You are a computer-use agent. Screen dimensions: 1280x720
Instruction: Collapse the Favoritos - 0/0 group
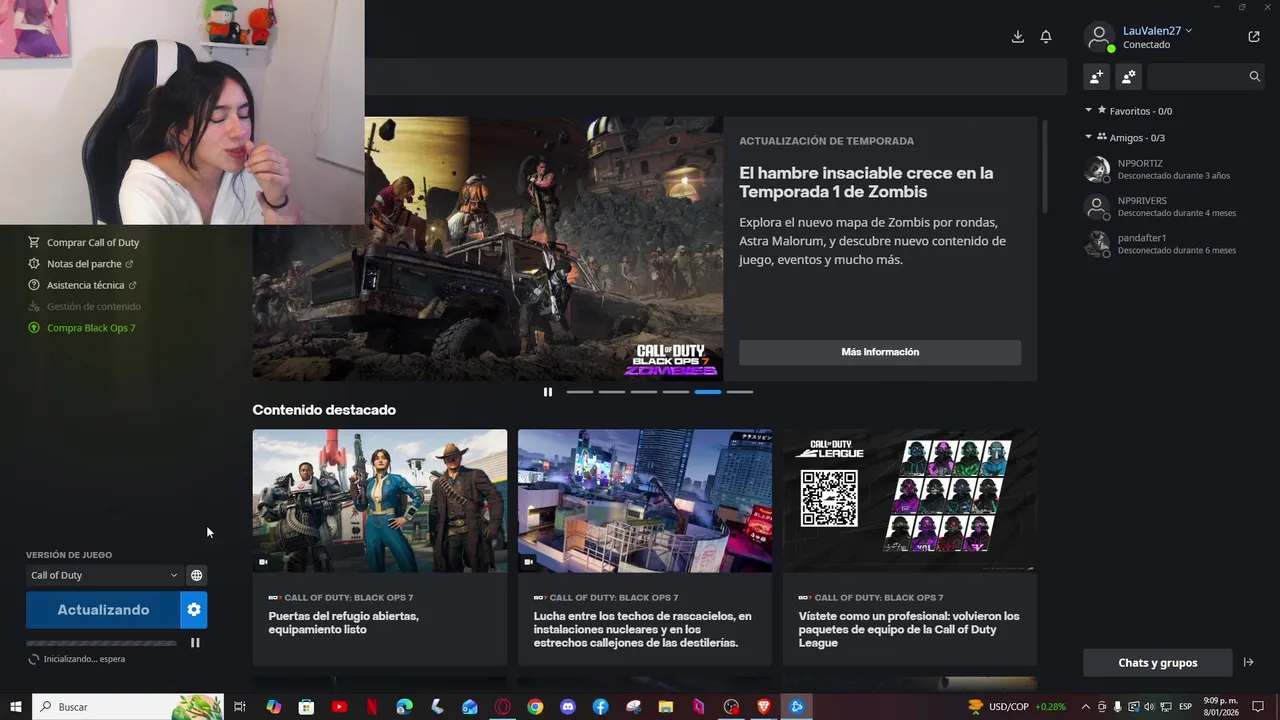tap(1089, 111)
